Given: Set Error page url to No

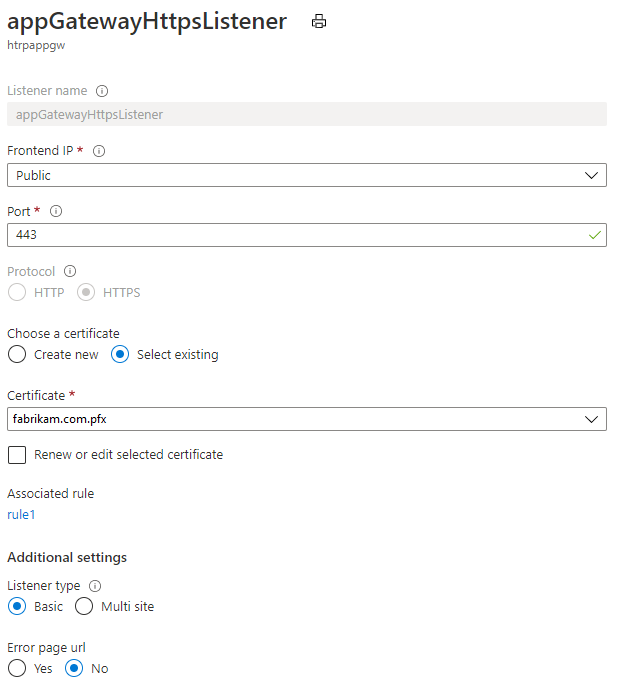Looking at the screenshot, I should (x=75, y=668).
